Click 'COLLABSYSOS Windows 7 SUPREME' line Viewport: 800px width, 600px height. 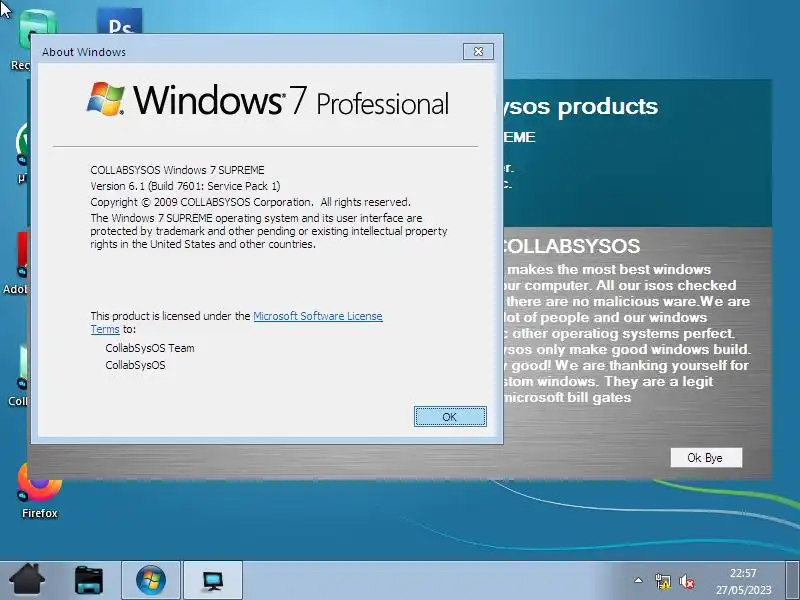click(177, 170)
